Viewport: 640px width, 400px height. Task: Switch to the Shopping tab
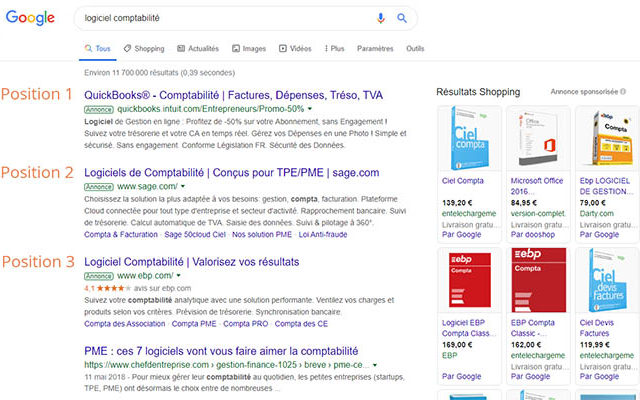click(144, 49)
